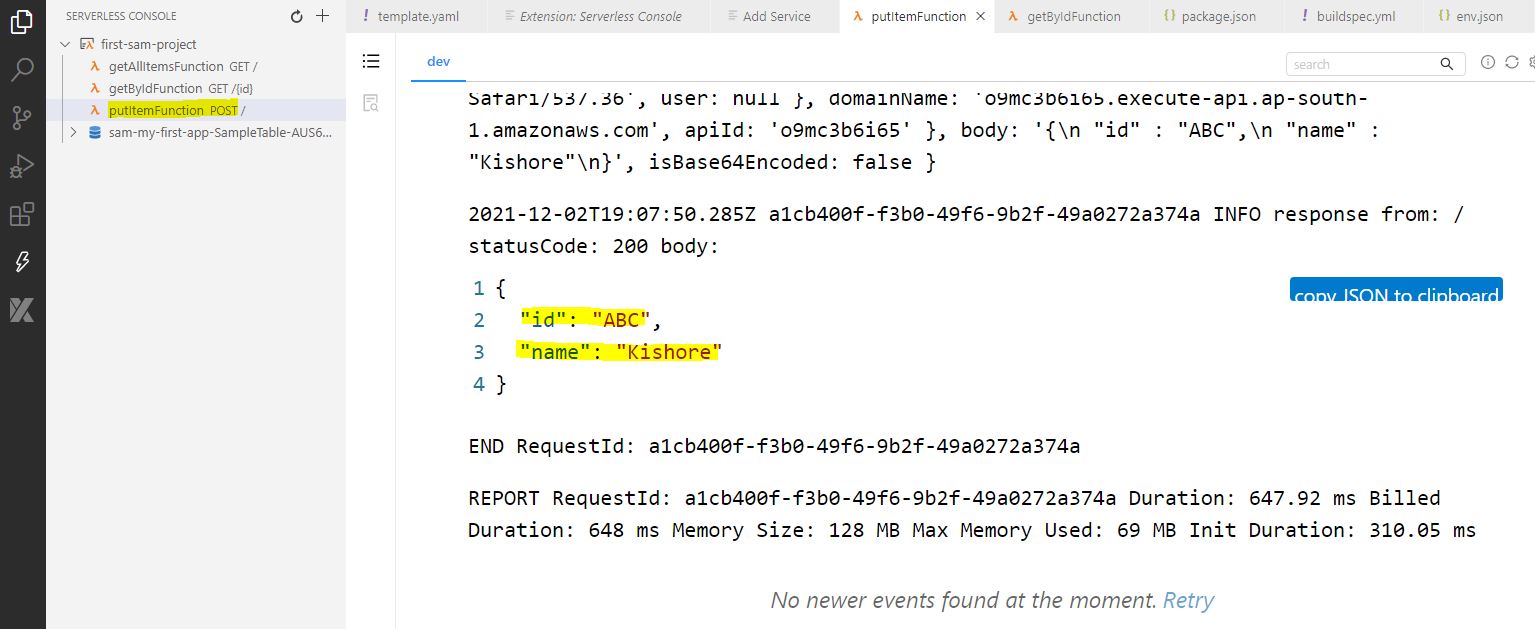The height and width of the screenshot is (629, 1535).
Task: Open Run and Debug view
Action: 21,166
